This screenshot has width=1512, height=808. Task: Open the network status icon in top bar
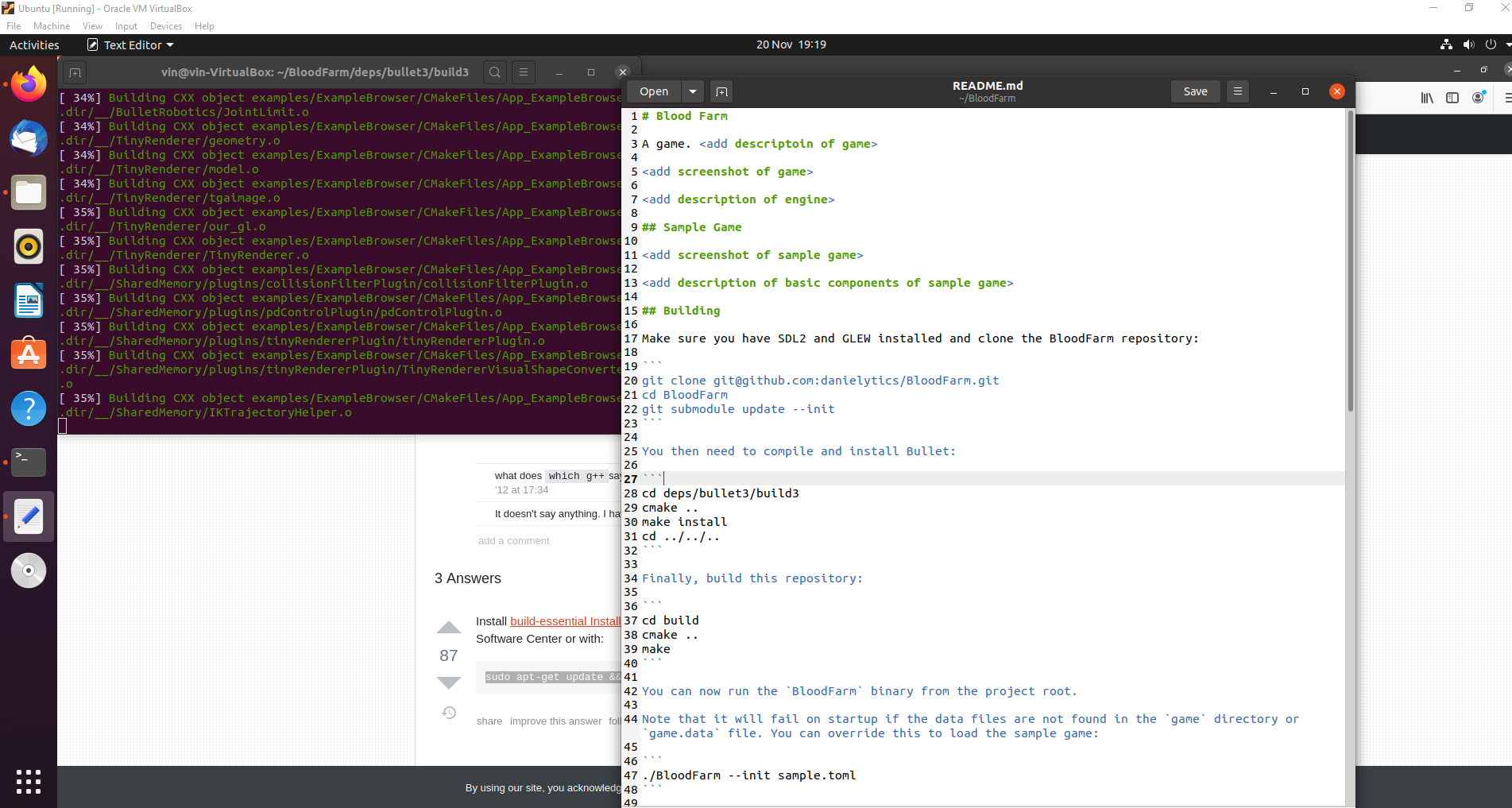(1446, 44)
